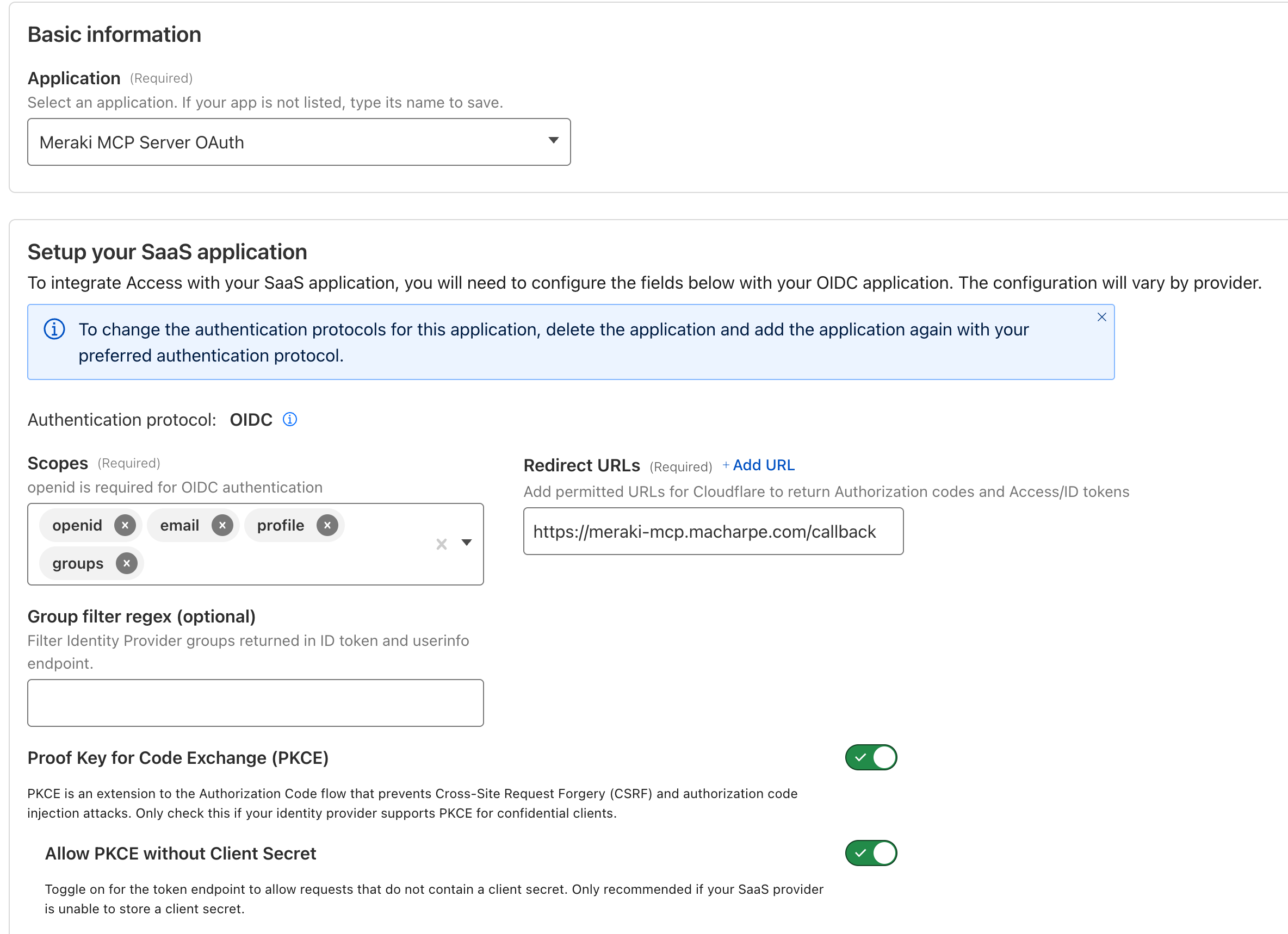1288x934 pixels.
Task: Click the Group filter regex input field
Action: (x=256, y=703)
